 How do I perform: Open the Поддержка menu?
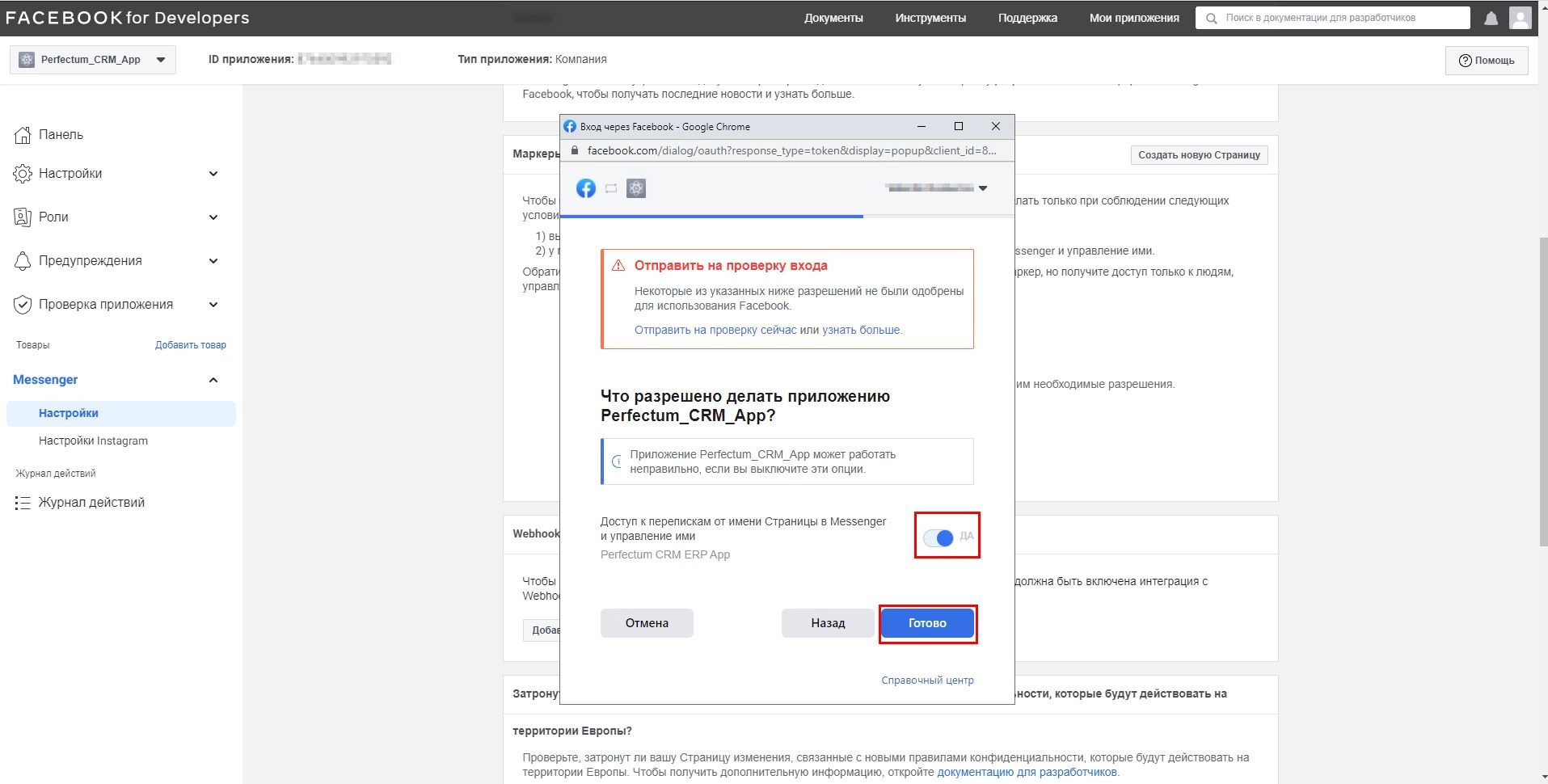pos(1027,18)
